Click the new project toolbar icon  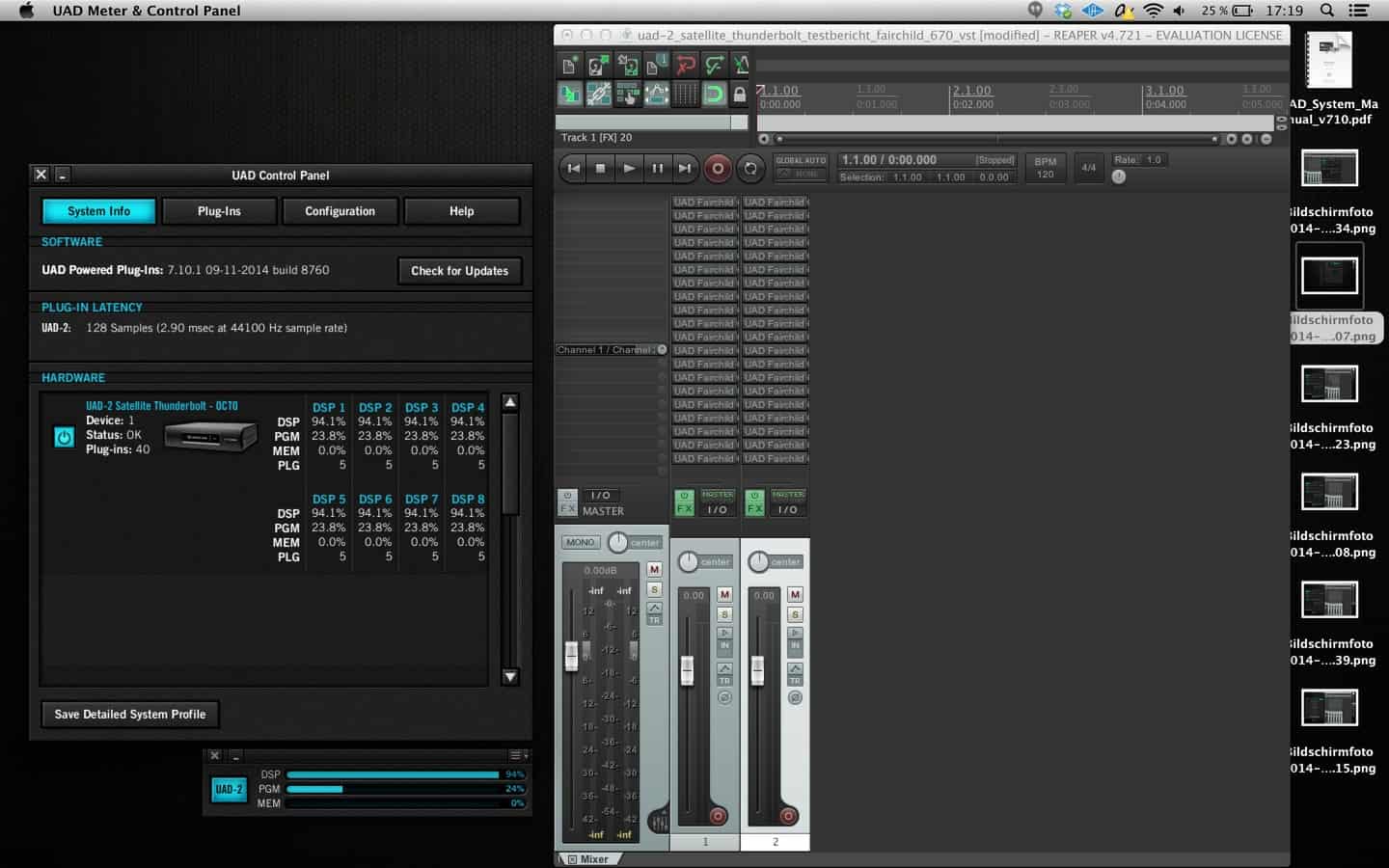click(x=570, y=65)
